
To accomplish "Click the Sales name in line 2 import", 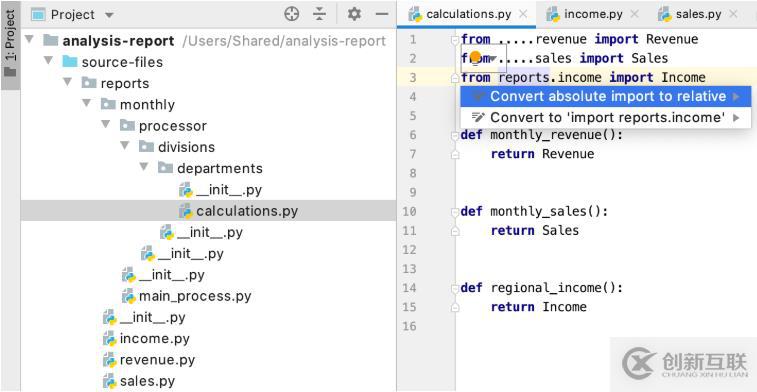I will click(650, 58).
